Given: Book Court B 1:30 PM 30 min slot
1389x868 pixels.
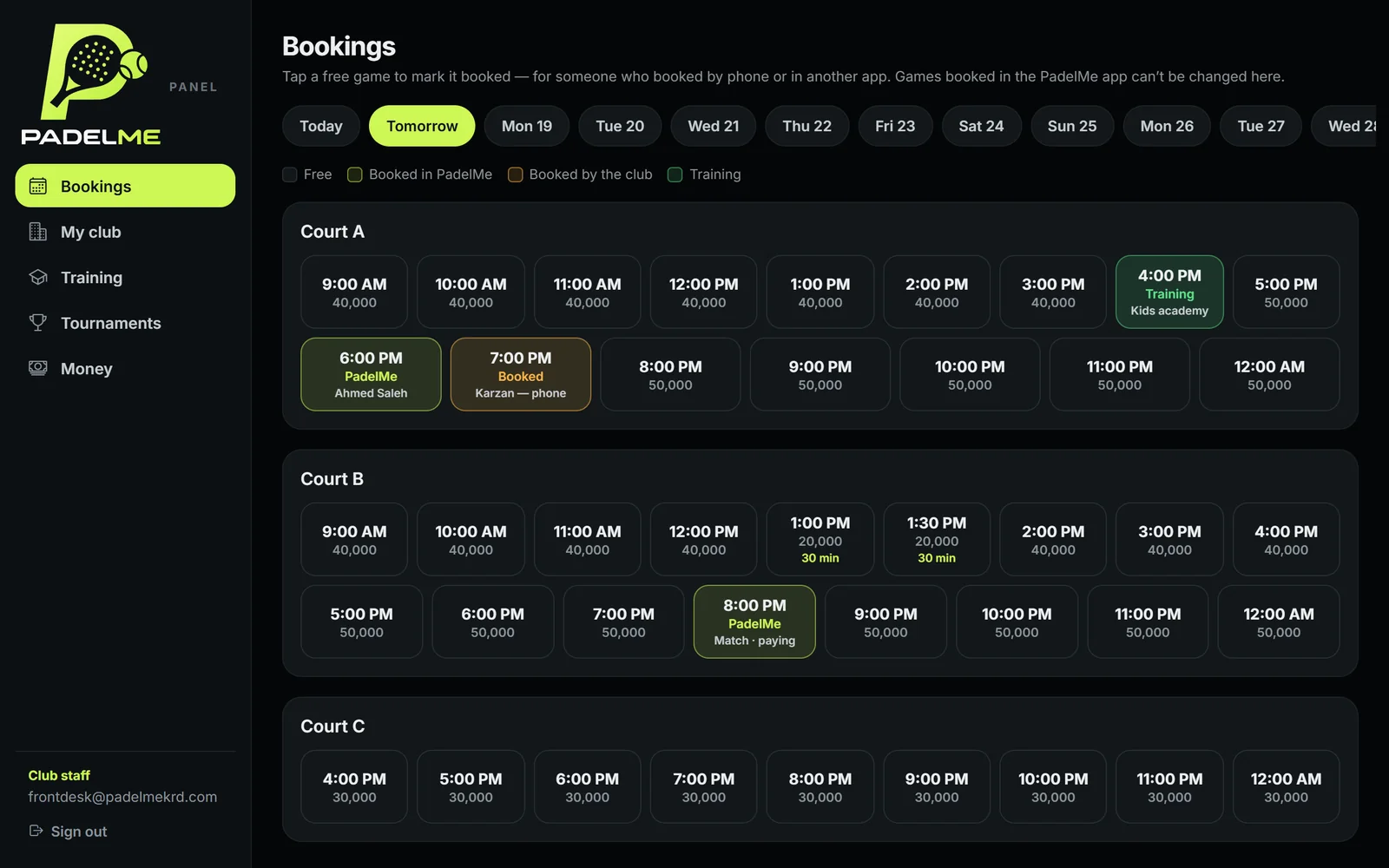Looking at the screenshot, I should [x=937, y=539].
